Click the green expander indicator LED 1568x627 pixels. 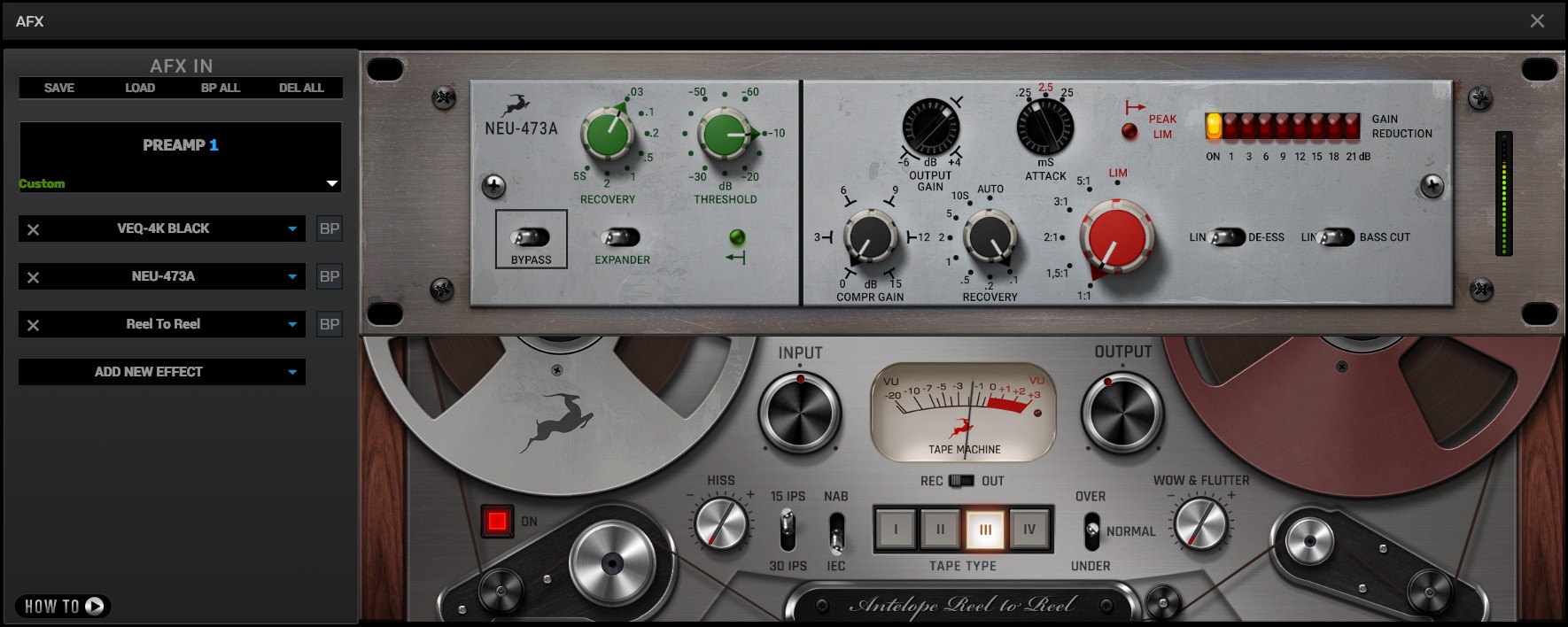(736, 237)
